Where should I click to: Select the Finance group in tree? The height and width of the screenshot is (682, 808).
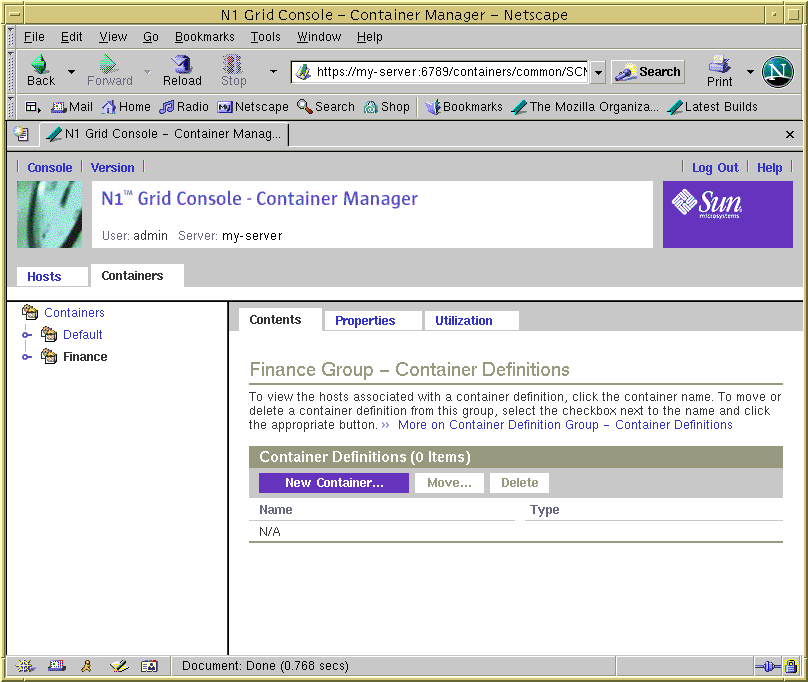85,357
